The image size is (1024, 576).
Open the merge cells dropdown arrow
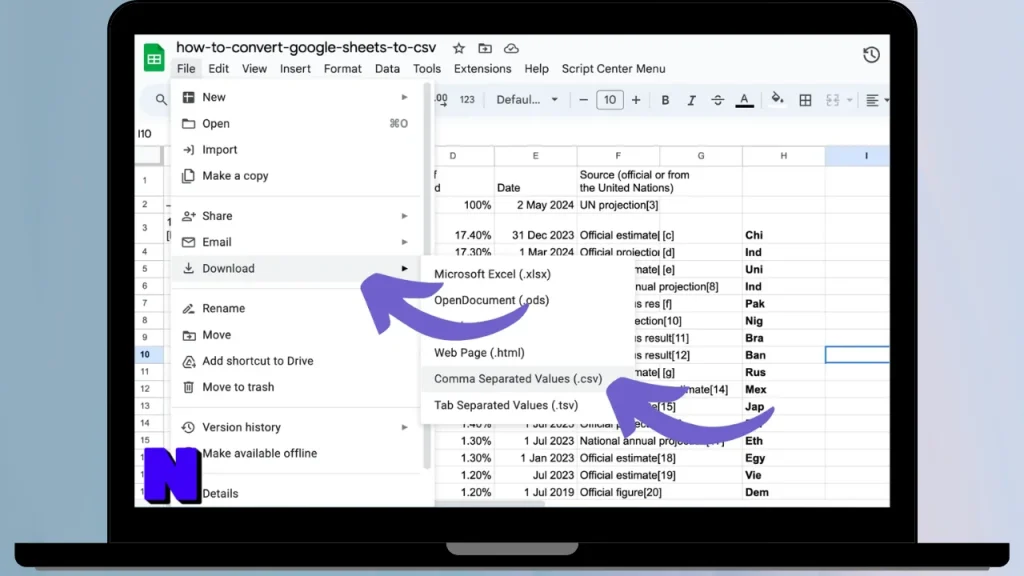pyautogui.click(x=850, y=100)
